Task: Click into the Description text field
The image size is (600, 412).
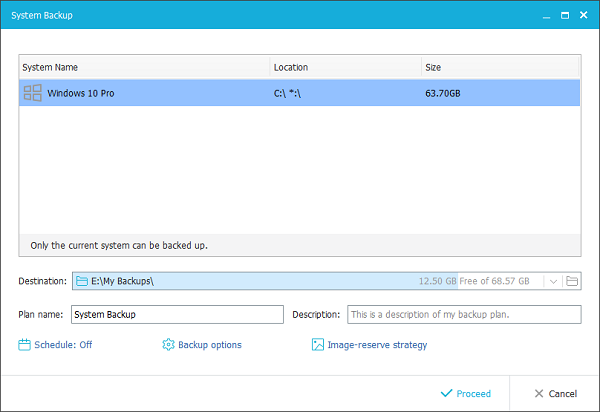Action: coord(464,314)
